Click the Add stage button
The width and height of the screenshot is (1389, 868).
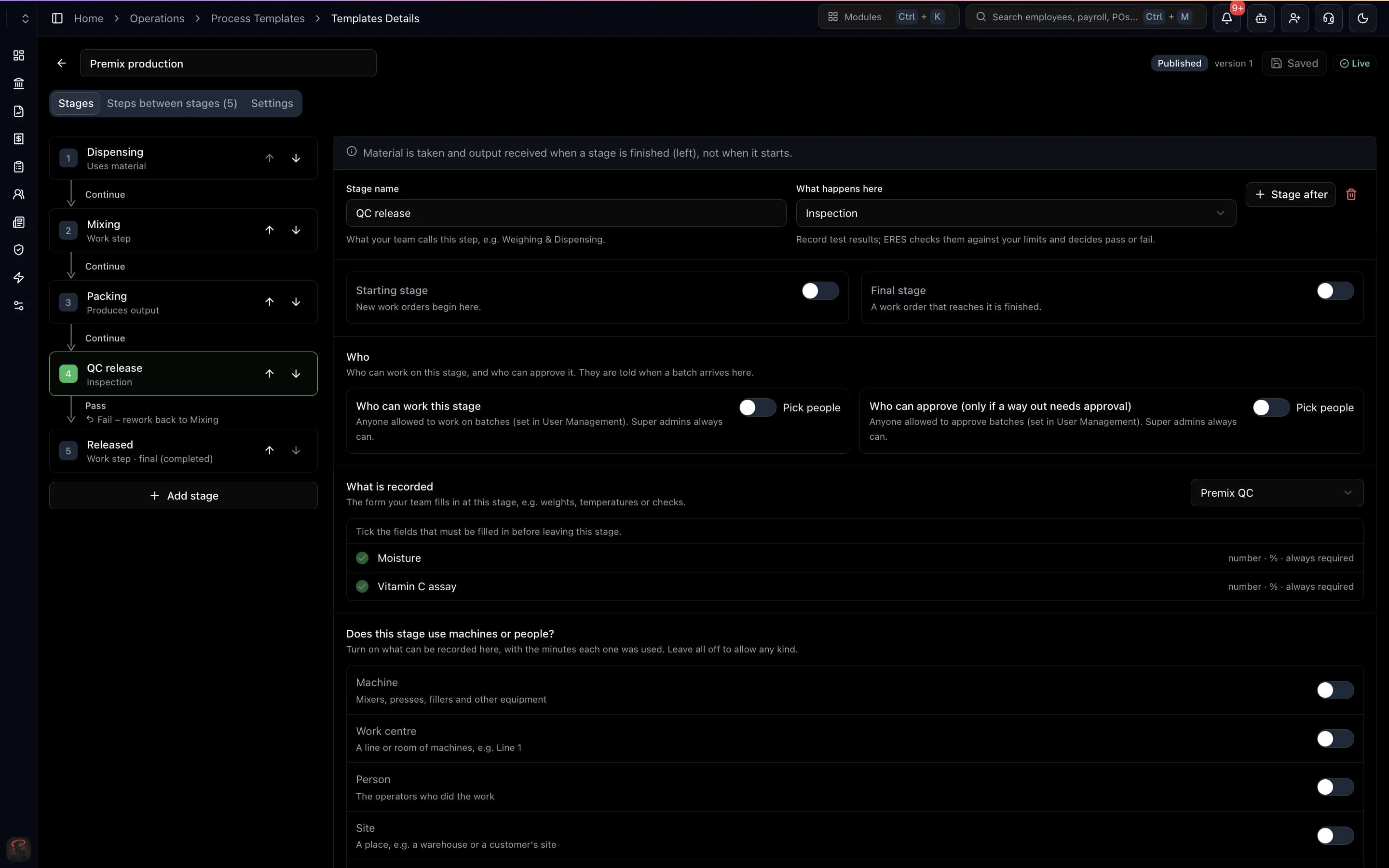(x=183, y=495)
